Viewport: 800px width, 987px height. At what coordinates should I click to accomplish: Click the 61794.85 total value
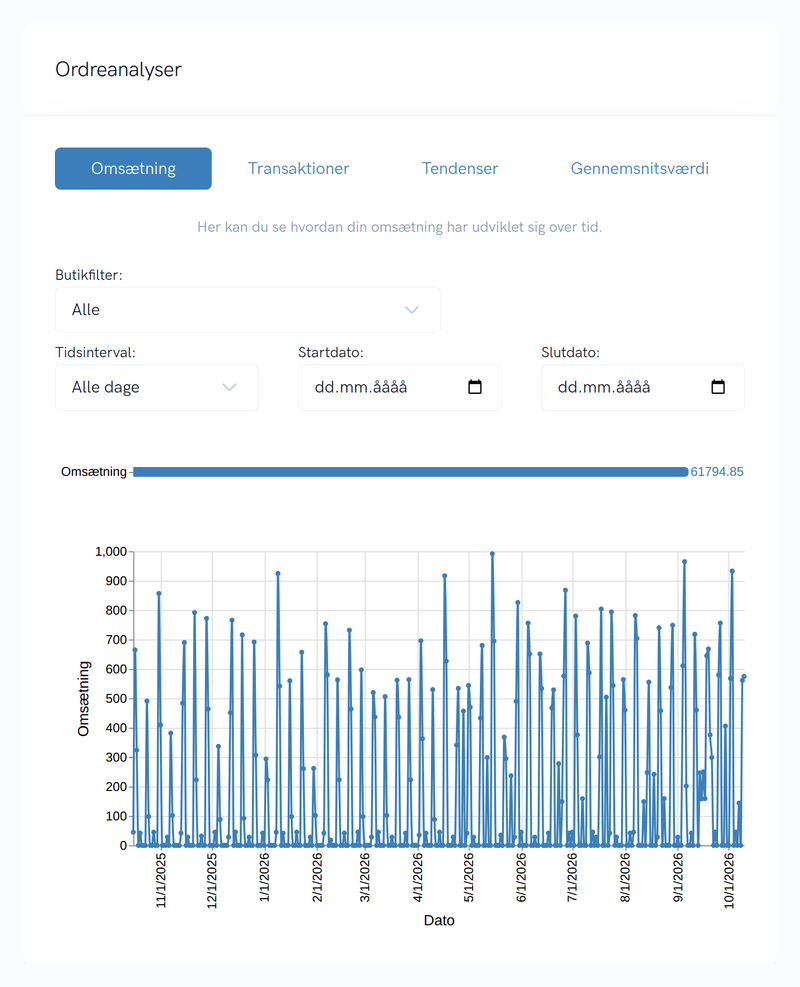tap(717, 472)
